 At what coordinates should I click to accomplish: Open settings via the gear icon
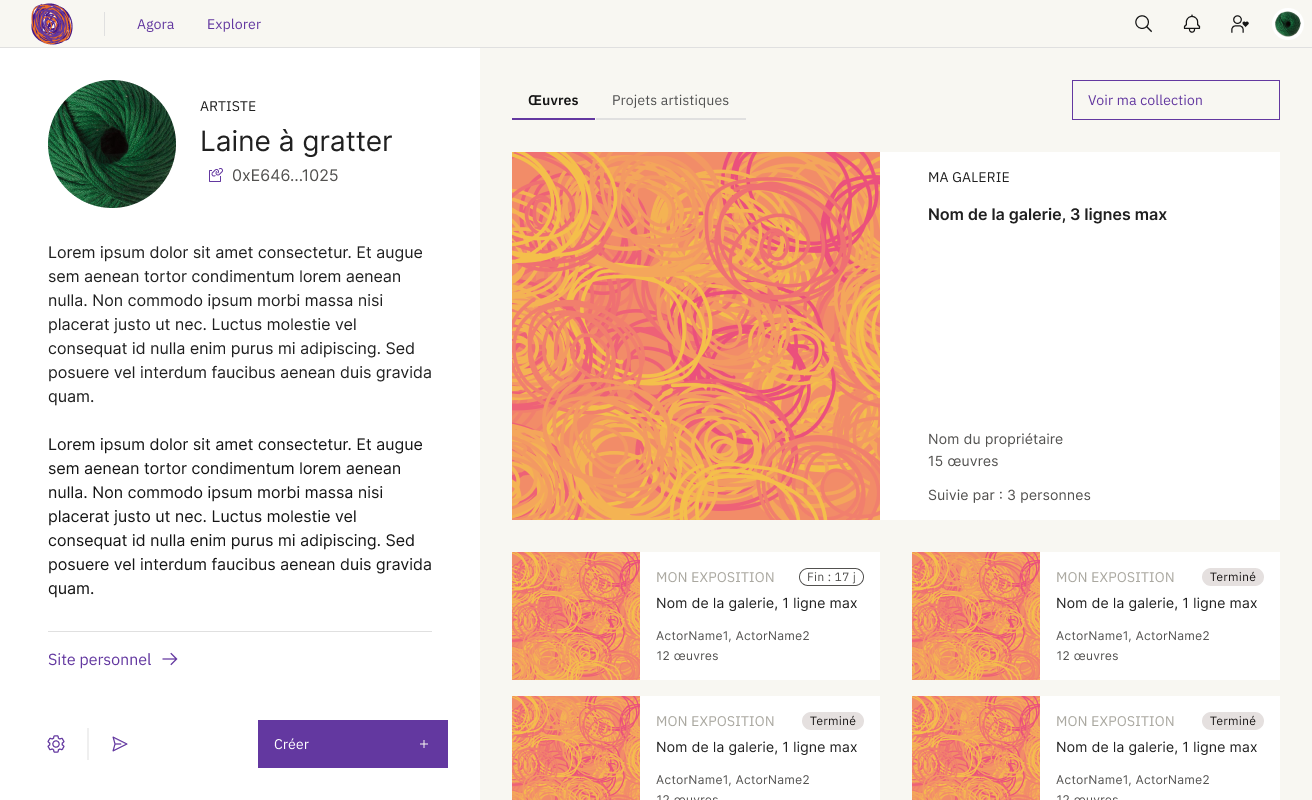coord(56,744)
